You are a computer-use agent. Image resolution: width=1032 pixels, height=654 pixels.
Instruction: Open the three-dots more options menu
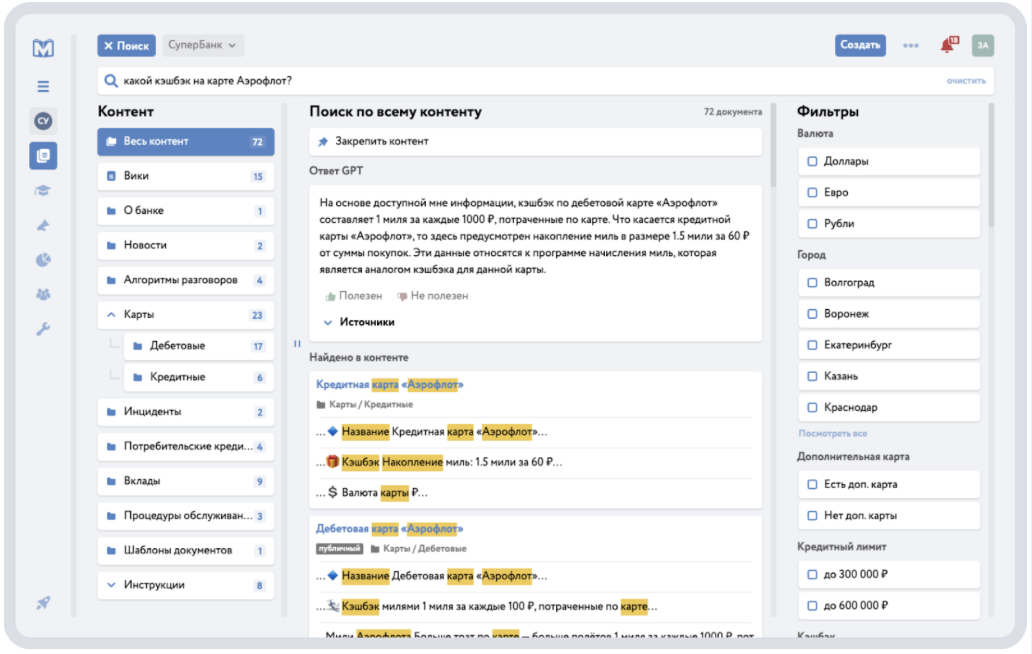point(910,45)
